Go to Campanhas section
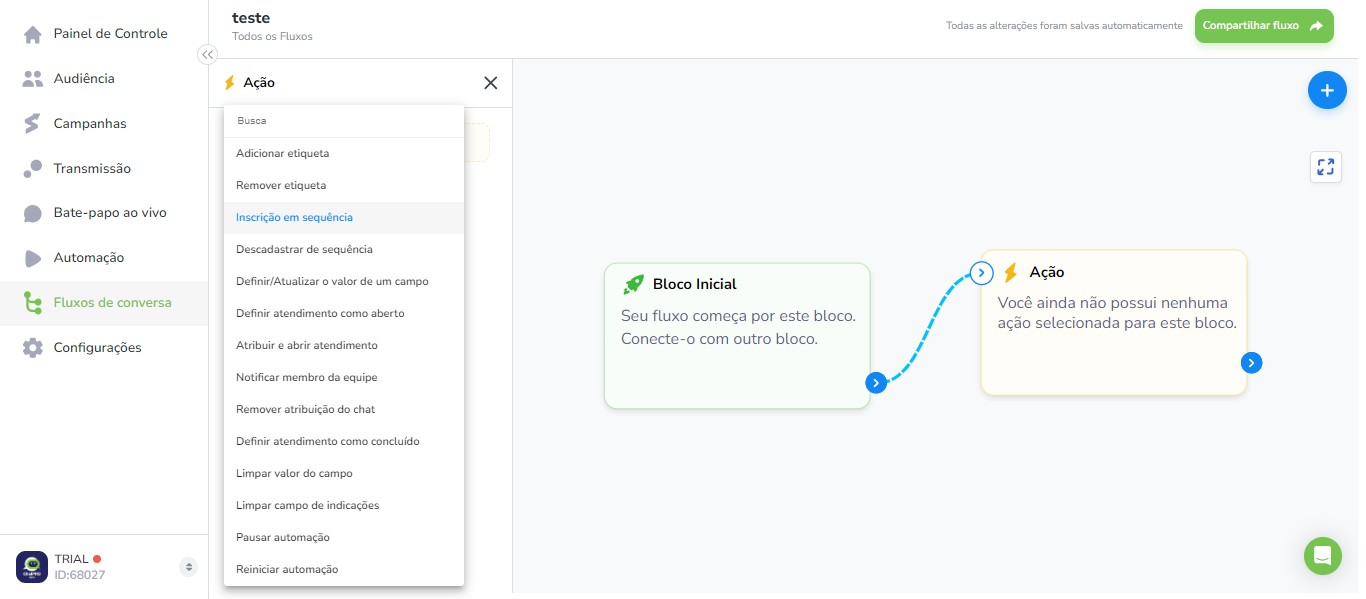This screenshot has width=1366, height=599. (x=104, y=124)
